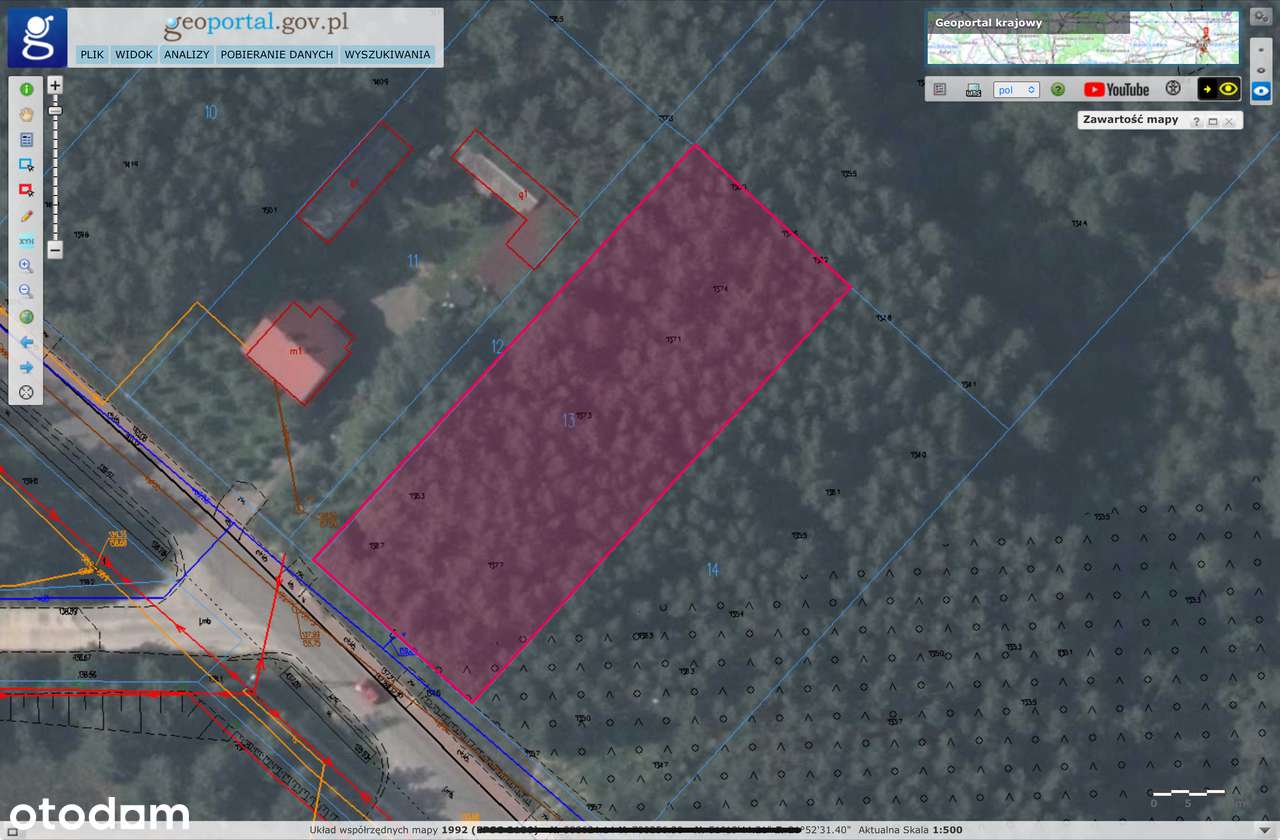Click the globe full-extent icon

tap(26, 317)
